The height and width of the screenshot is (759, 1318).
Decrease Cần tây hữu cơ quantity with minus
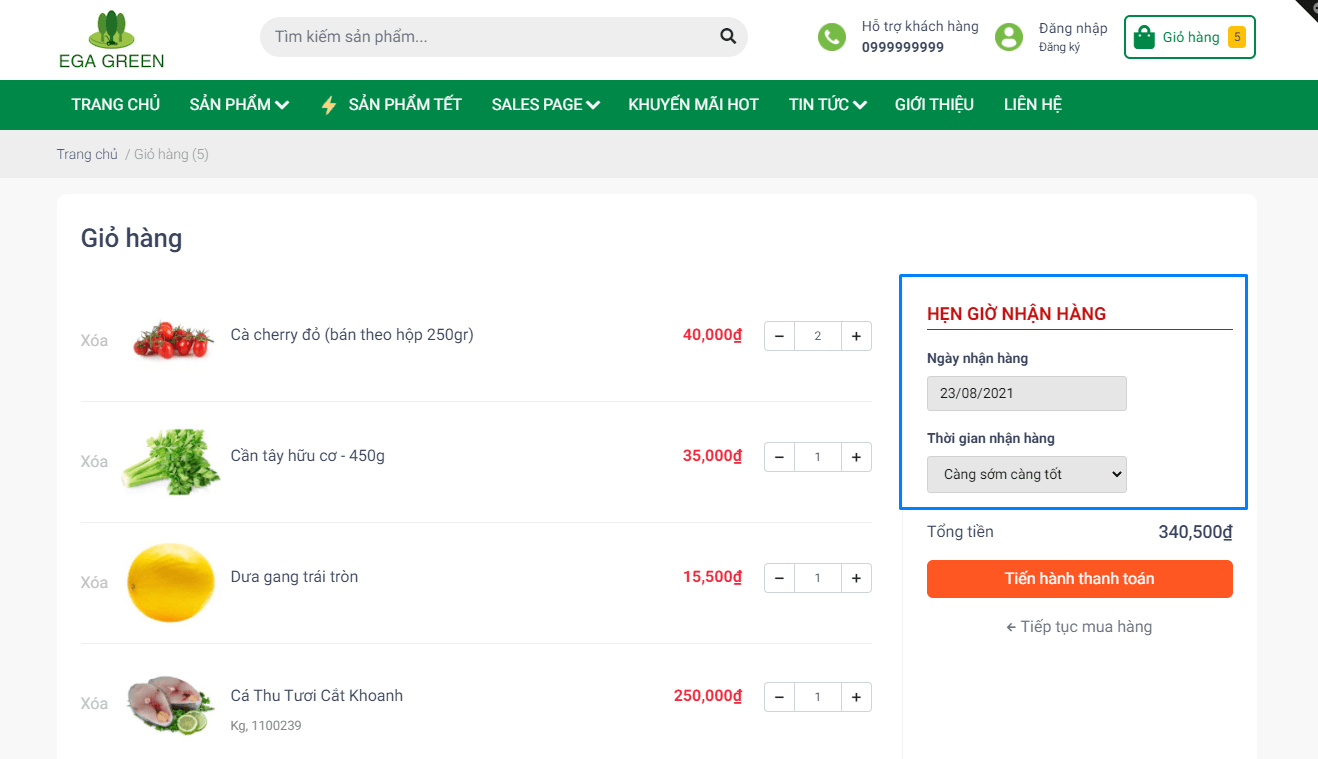779,457
